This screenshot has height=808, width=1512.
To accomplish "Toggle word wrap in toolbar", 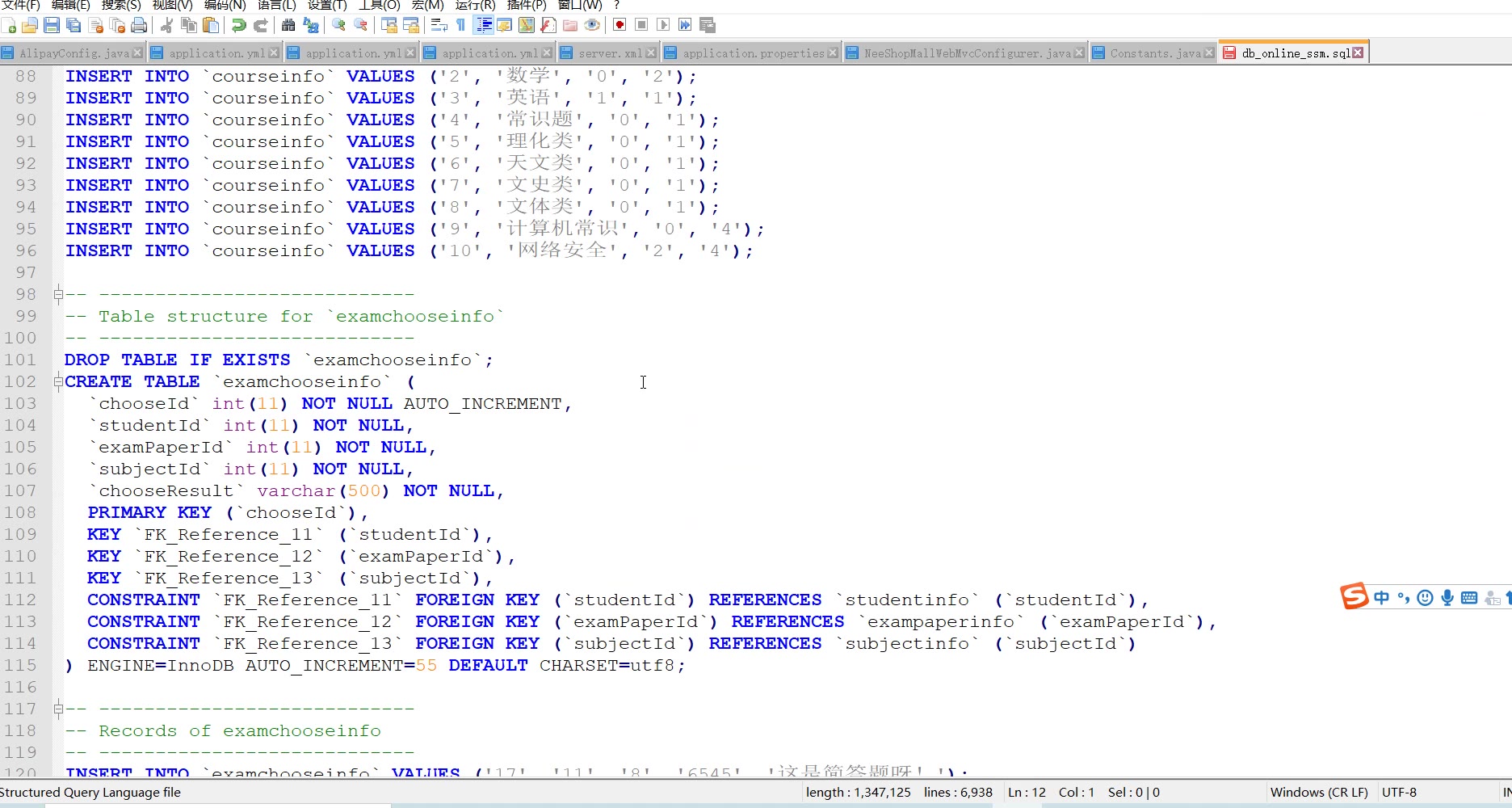I will (x=439, y=25).
